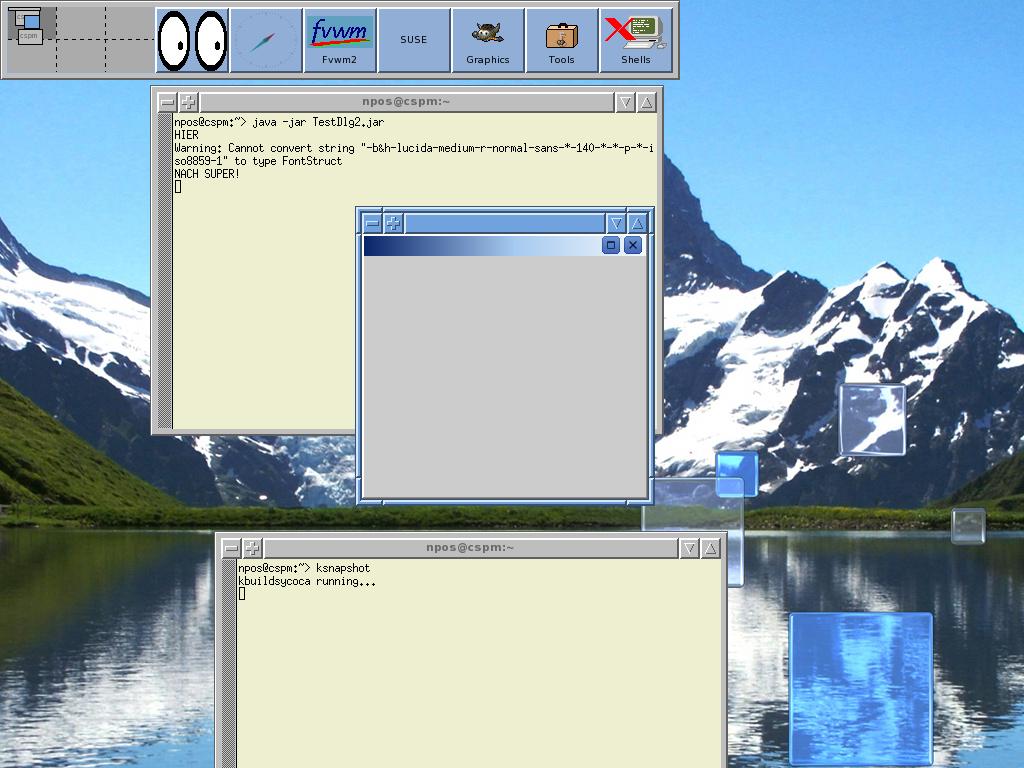Click the minus button on the Java dialog frame
The width and height of the screenshot is (1024, 768).
click(372, 224)
